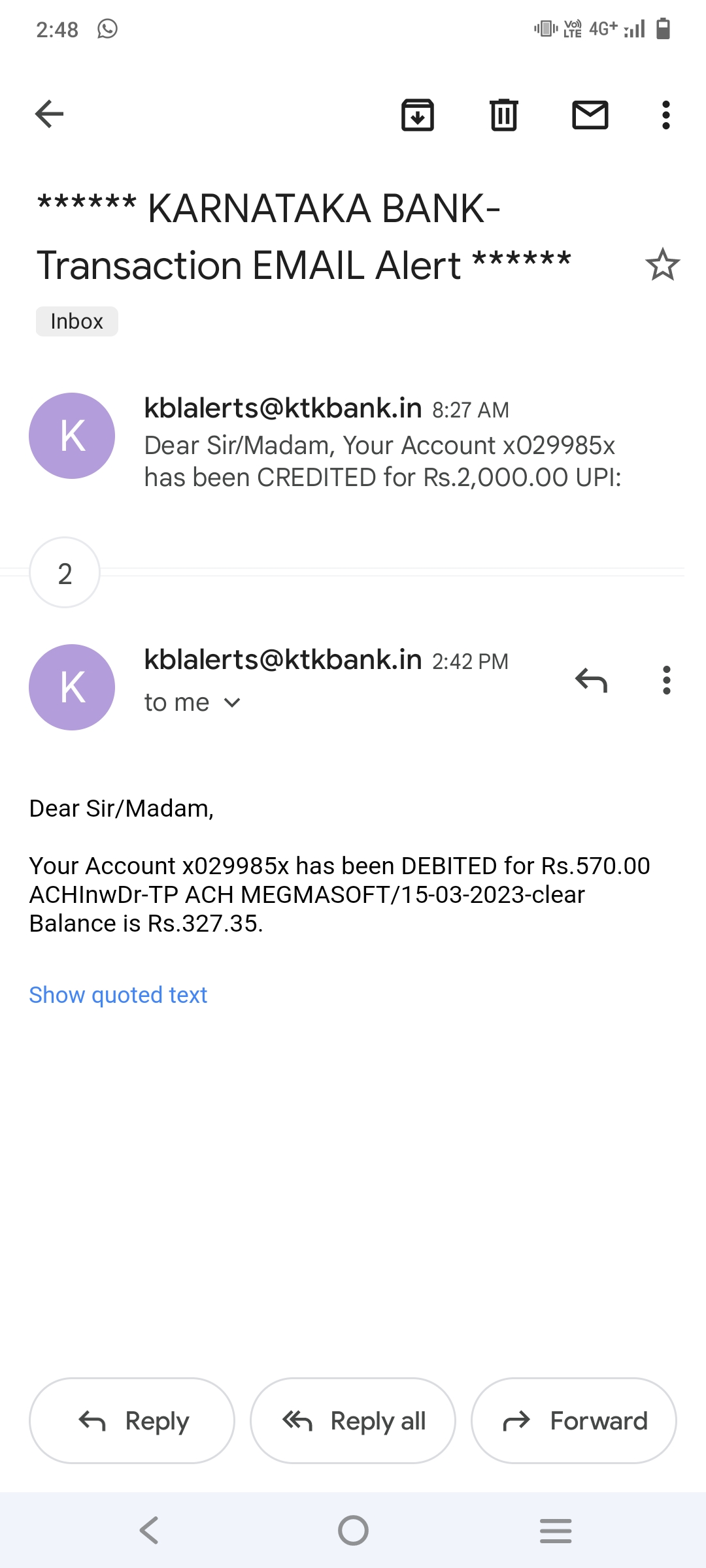706x1568 pixels.
Task: Open the 2:42 PM message options menu
Action: pos(666,681)
